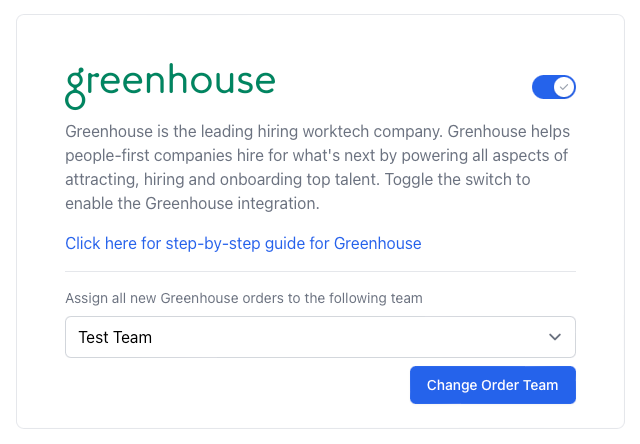Disable the Greenhouse integration switch
The height and width of the screenshot is (444, 640).
554,87
